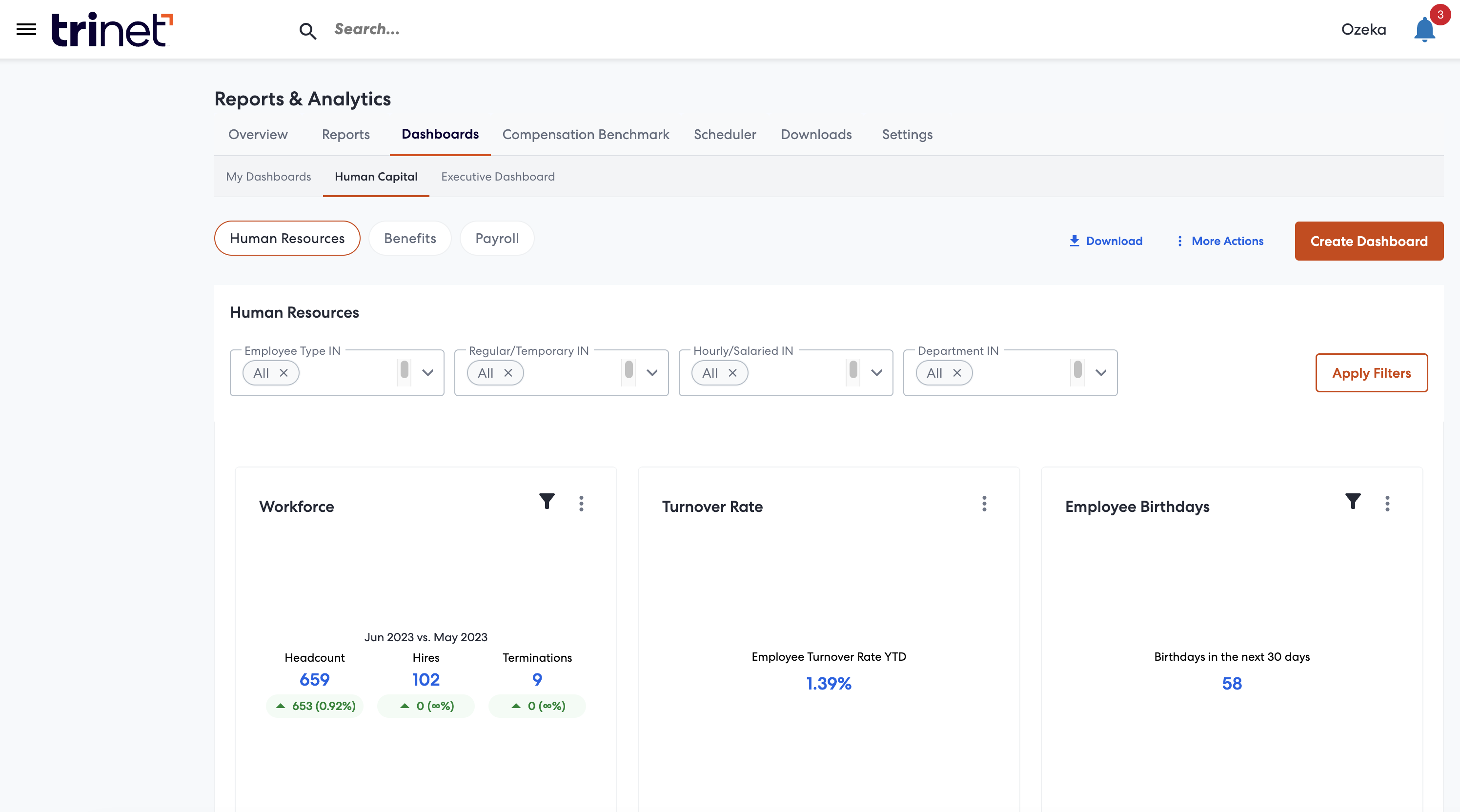Open Workforce card three-dot menu
Viewport: 1460px width, 812px height.
tap(582, 504)
